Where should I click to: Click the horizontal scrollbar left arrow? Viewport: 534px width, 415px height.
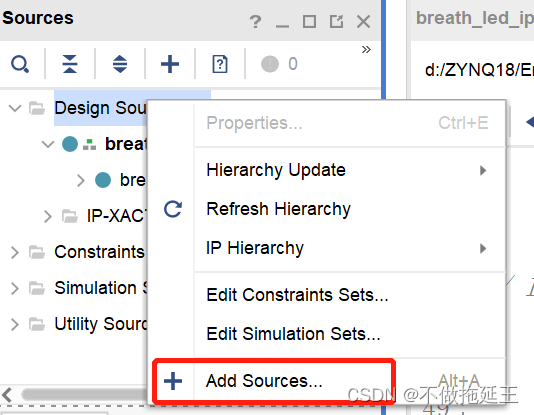point(7,395)
